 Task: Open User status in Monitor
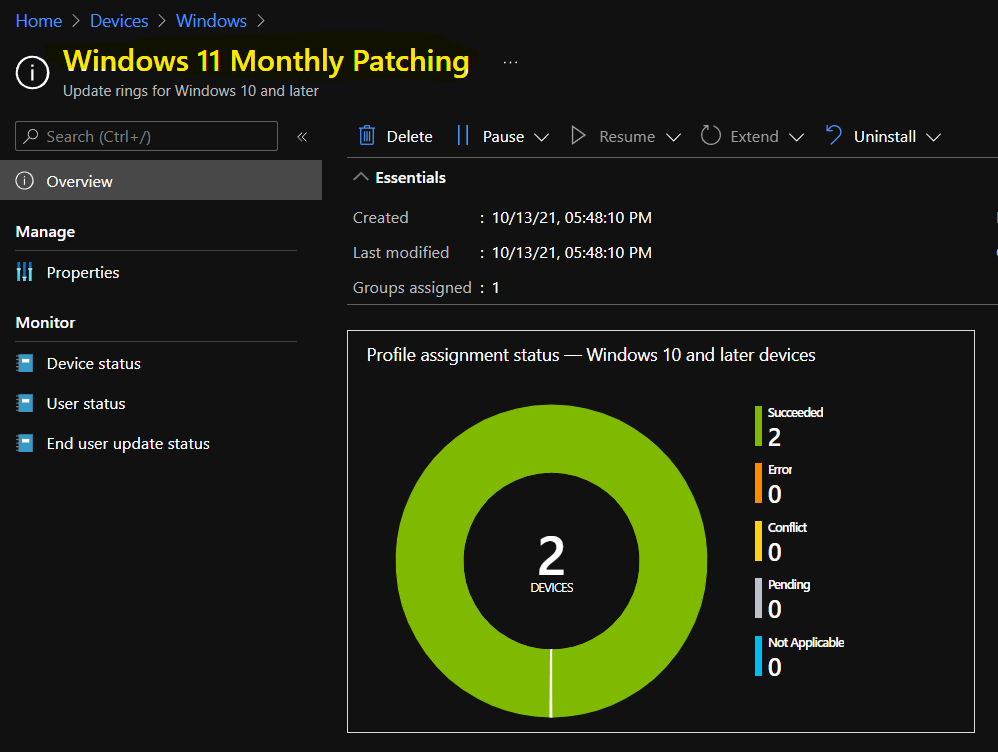pos(86,404)
